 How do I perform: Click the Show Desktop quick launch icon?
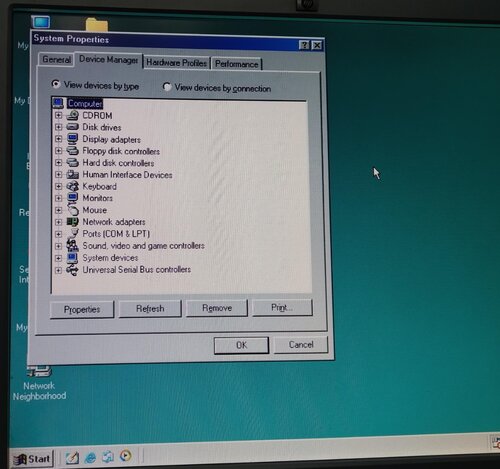pyautogui.click(x=72, y=458)
